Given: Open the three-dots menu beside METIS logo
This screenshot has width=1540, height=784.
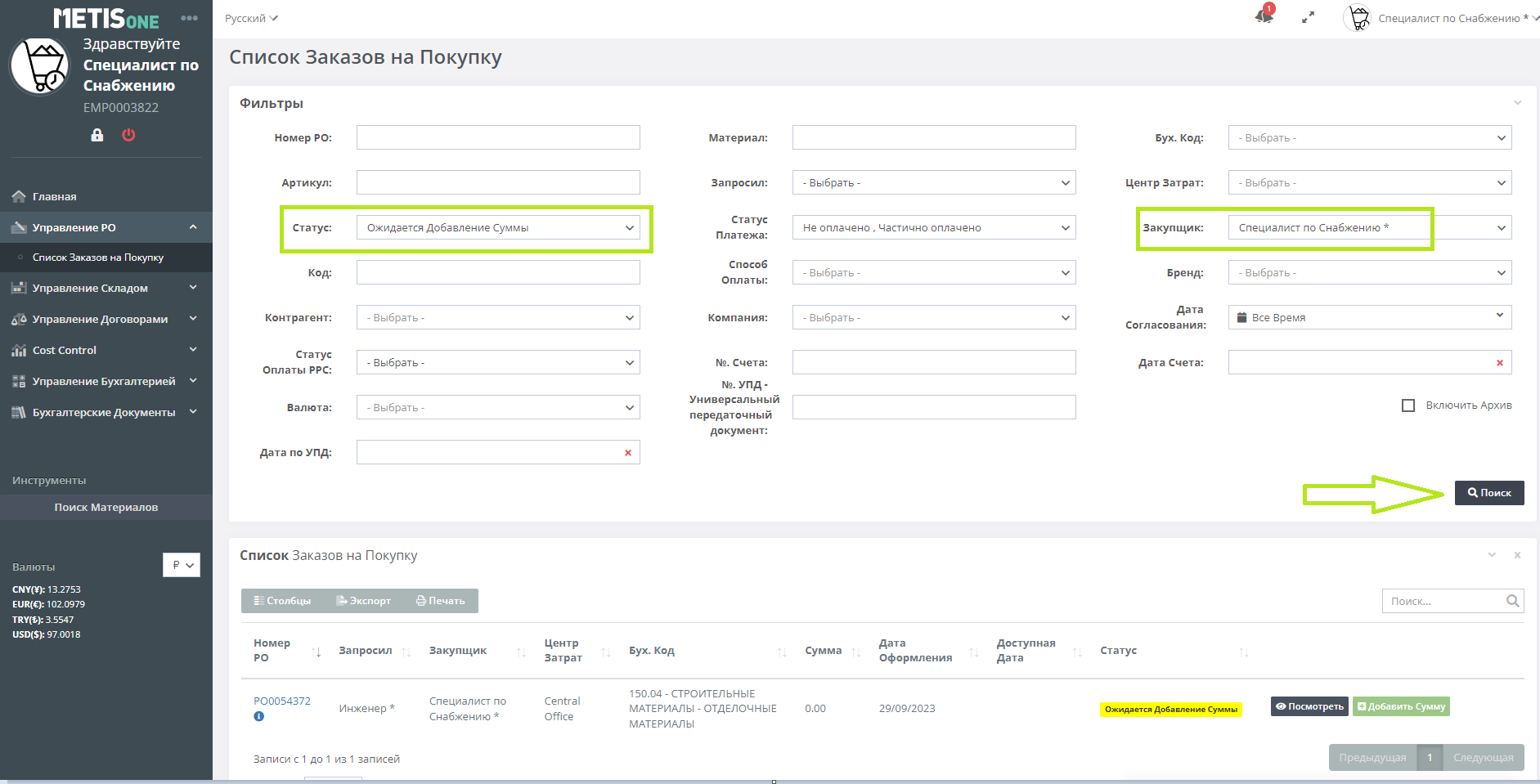Looking at the screenshot, I should (189, 18).
